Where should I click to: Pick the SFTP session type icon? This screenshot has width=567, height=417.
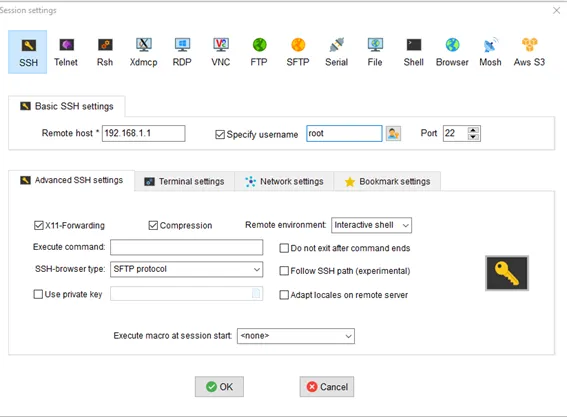[298, 52]
